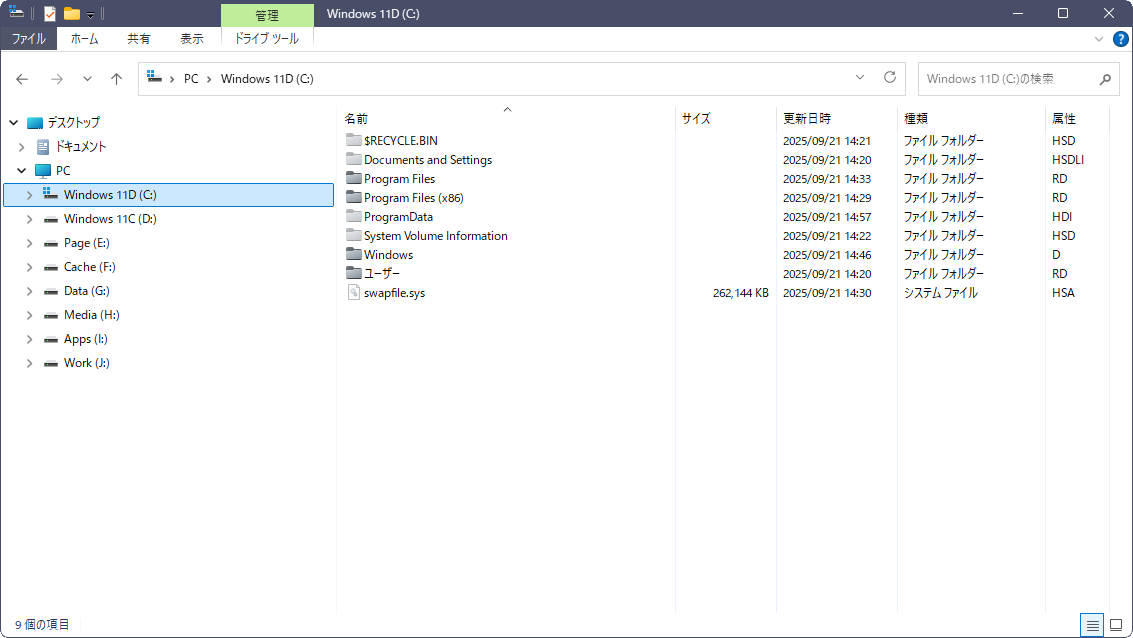Screen dimensions: 1133x638
Task: Click the Properties checkmark icon in title bar
Action: click(x=50, y=14)
